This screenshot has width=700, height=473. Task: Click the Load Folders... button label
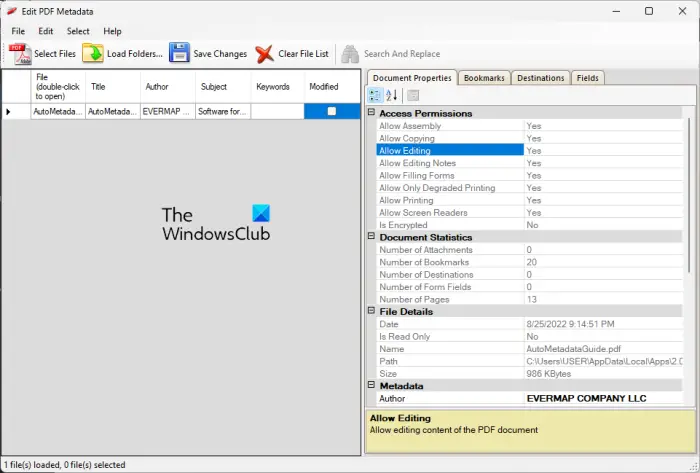(135, 54)
